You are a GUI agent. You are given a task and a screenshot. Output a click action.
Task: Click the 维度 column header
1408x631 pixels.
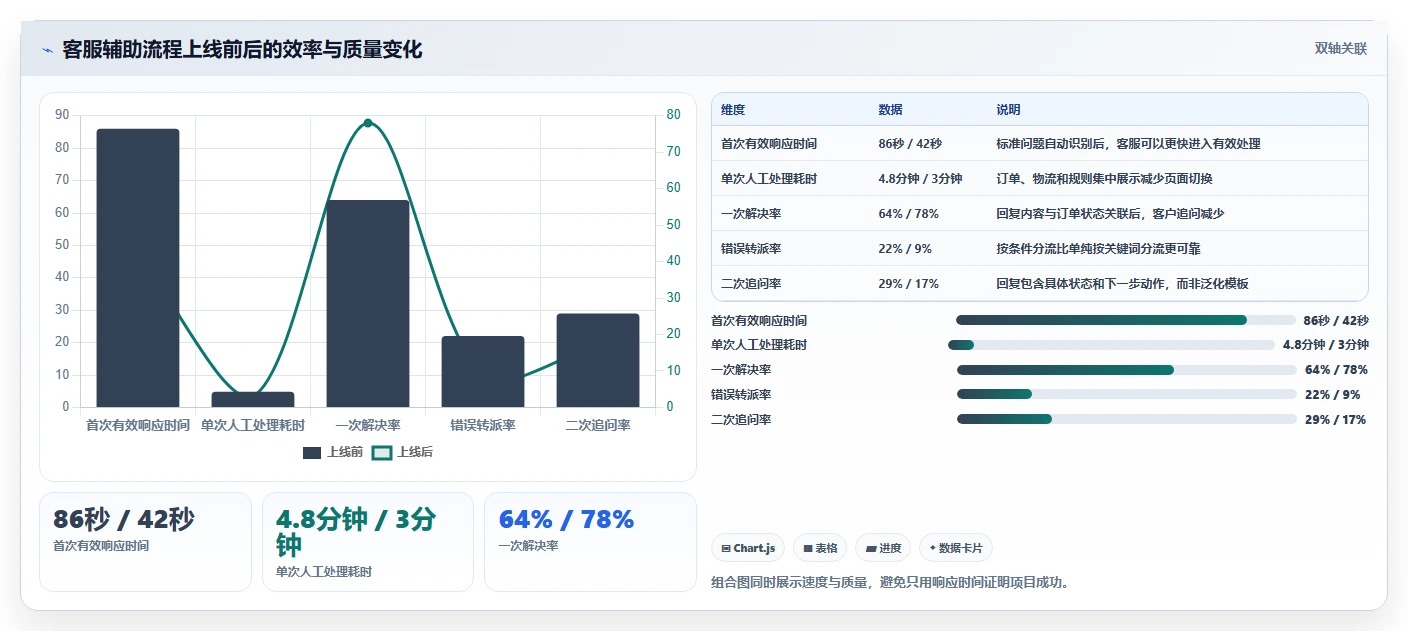[733, 110]
